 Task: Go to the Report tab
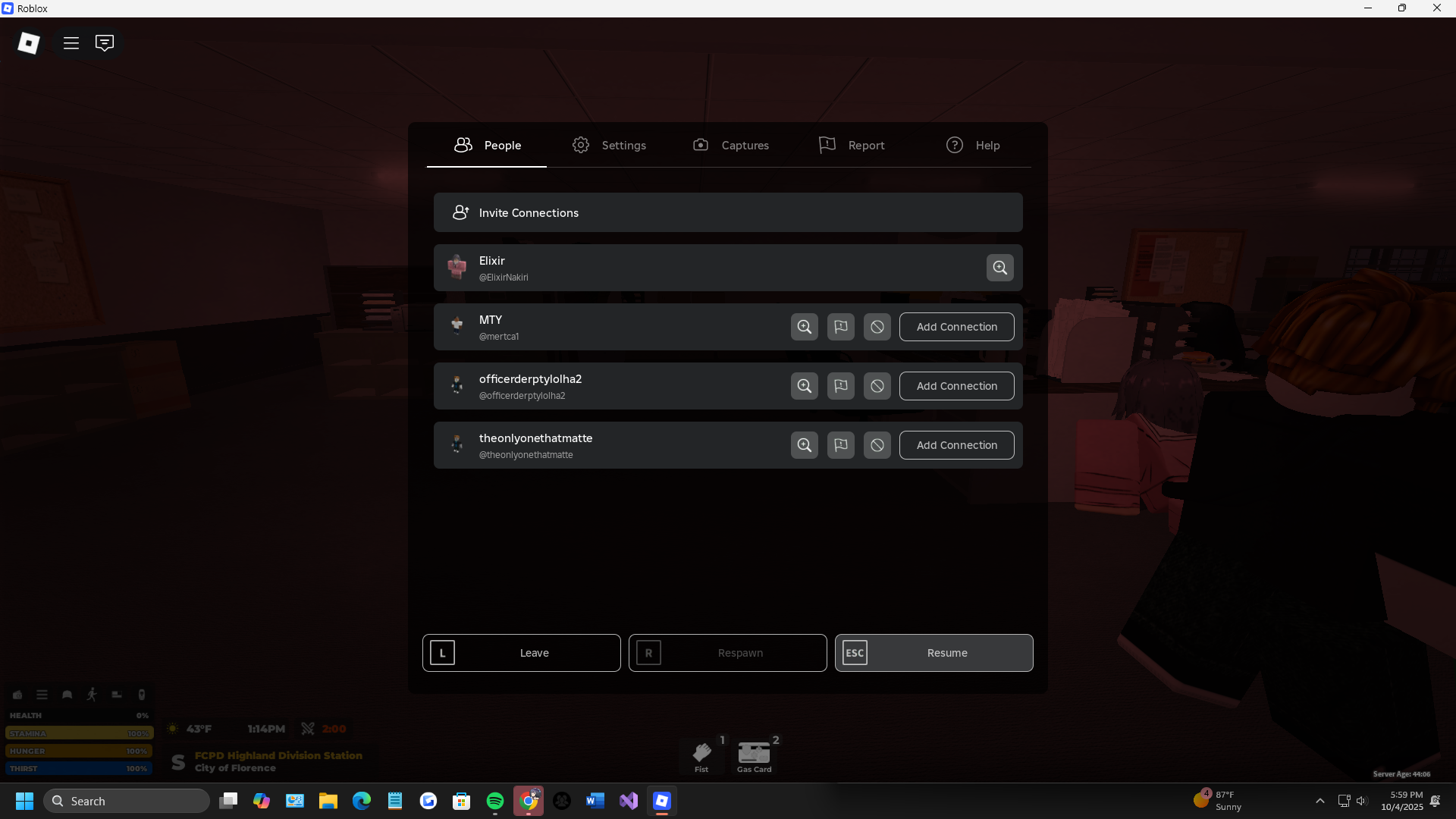852,145
